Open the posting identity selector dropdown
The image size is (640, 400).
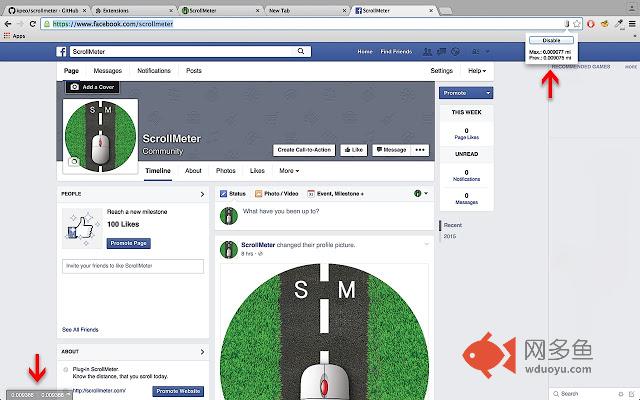(421, 193)
